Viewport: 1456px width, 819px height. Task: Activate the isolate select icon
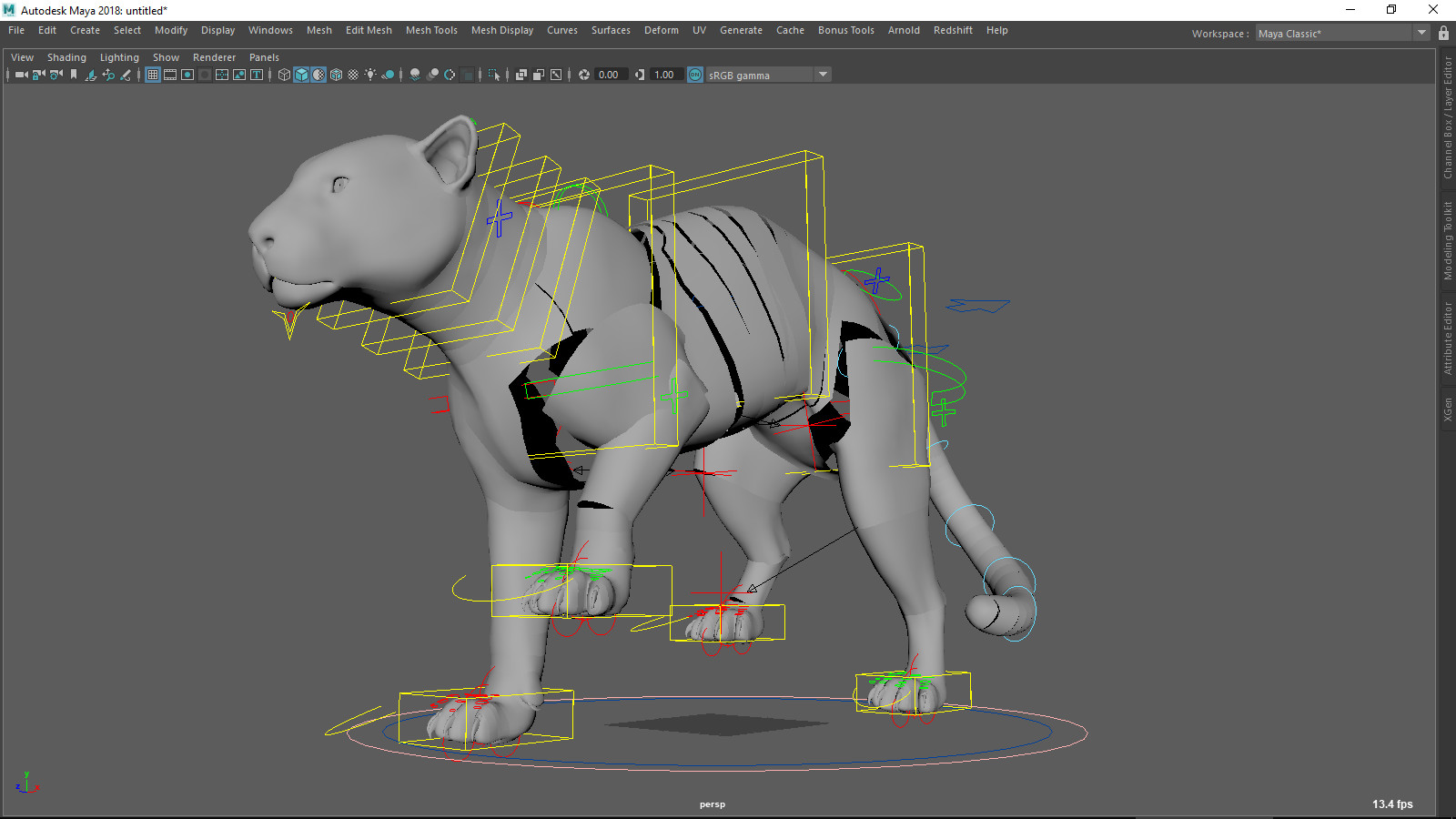pos(494,75)
